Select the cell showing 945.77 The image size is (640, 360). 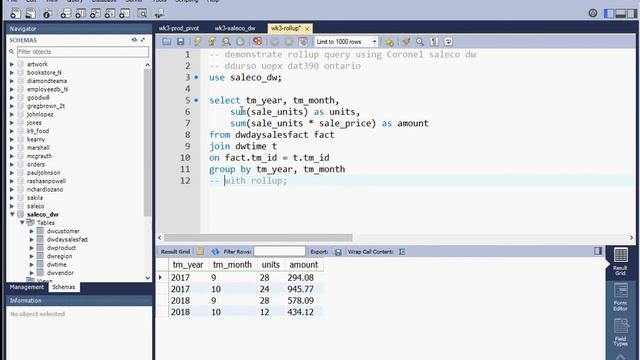[x=300, y=289]
